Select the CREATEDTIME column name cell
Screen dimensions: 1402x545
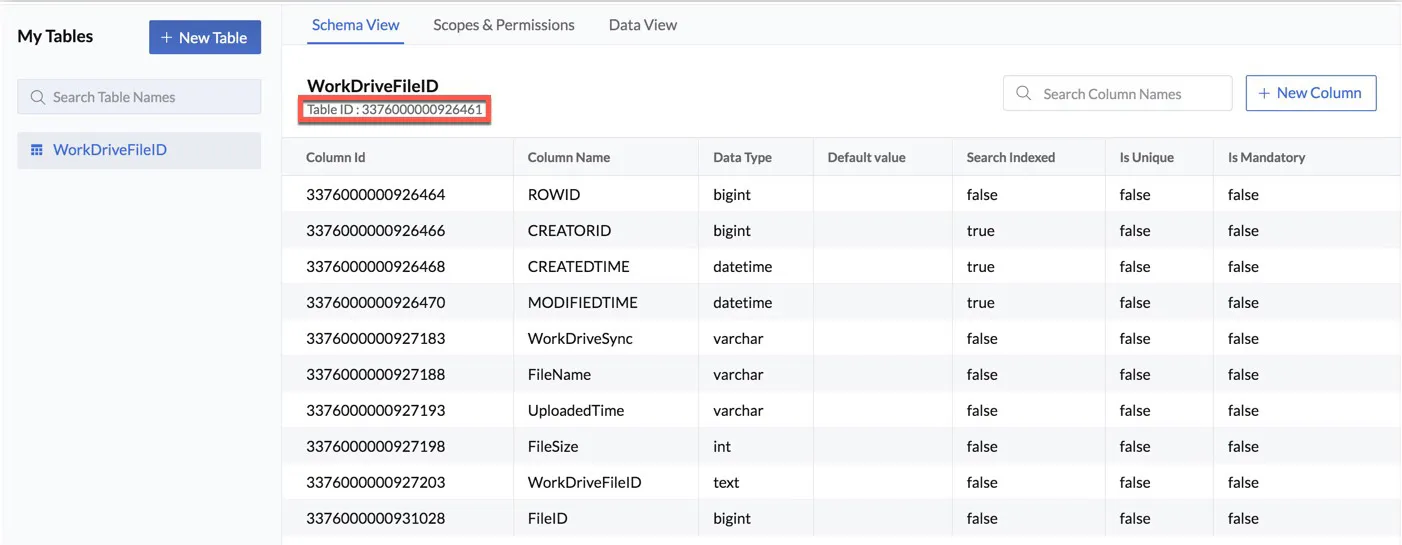pyautogui.click(x=579, y=267)
